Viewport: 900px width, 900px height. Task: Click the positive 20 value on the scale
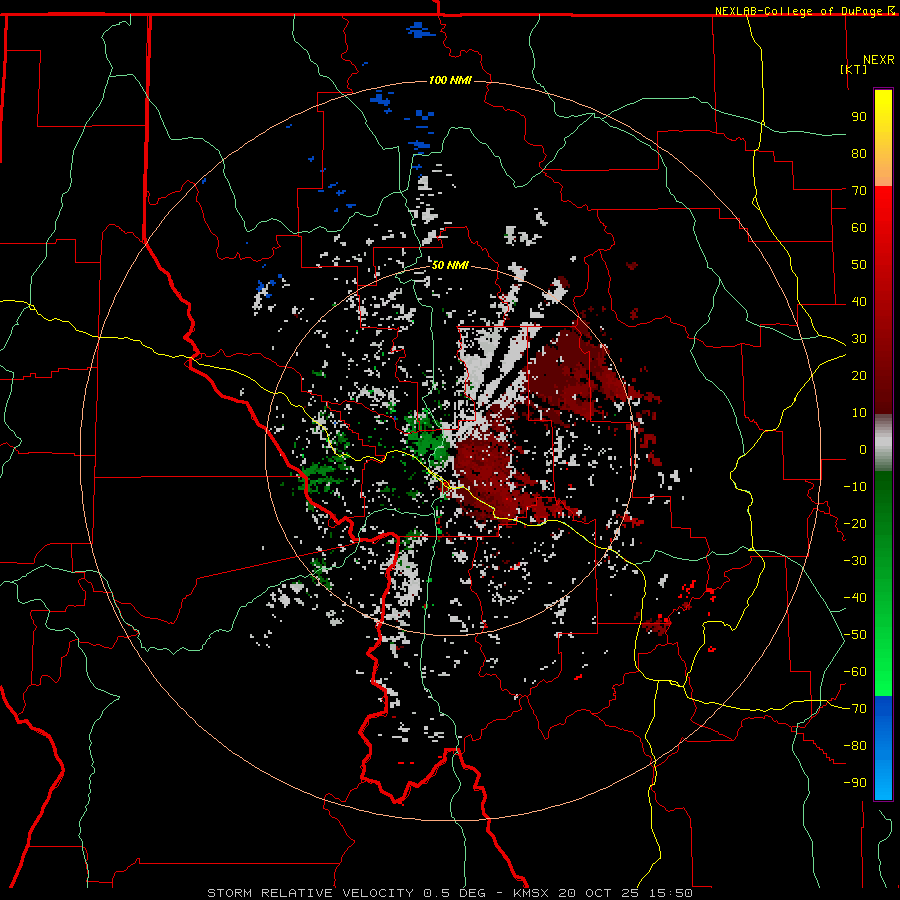(859, 375)
